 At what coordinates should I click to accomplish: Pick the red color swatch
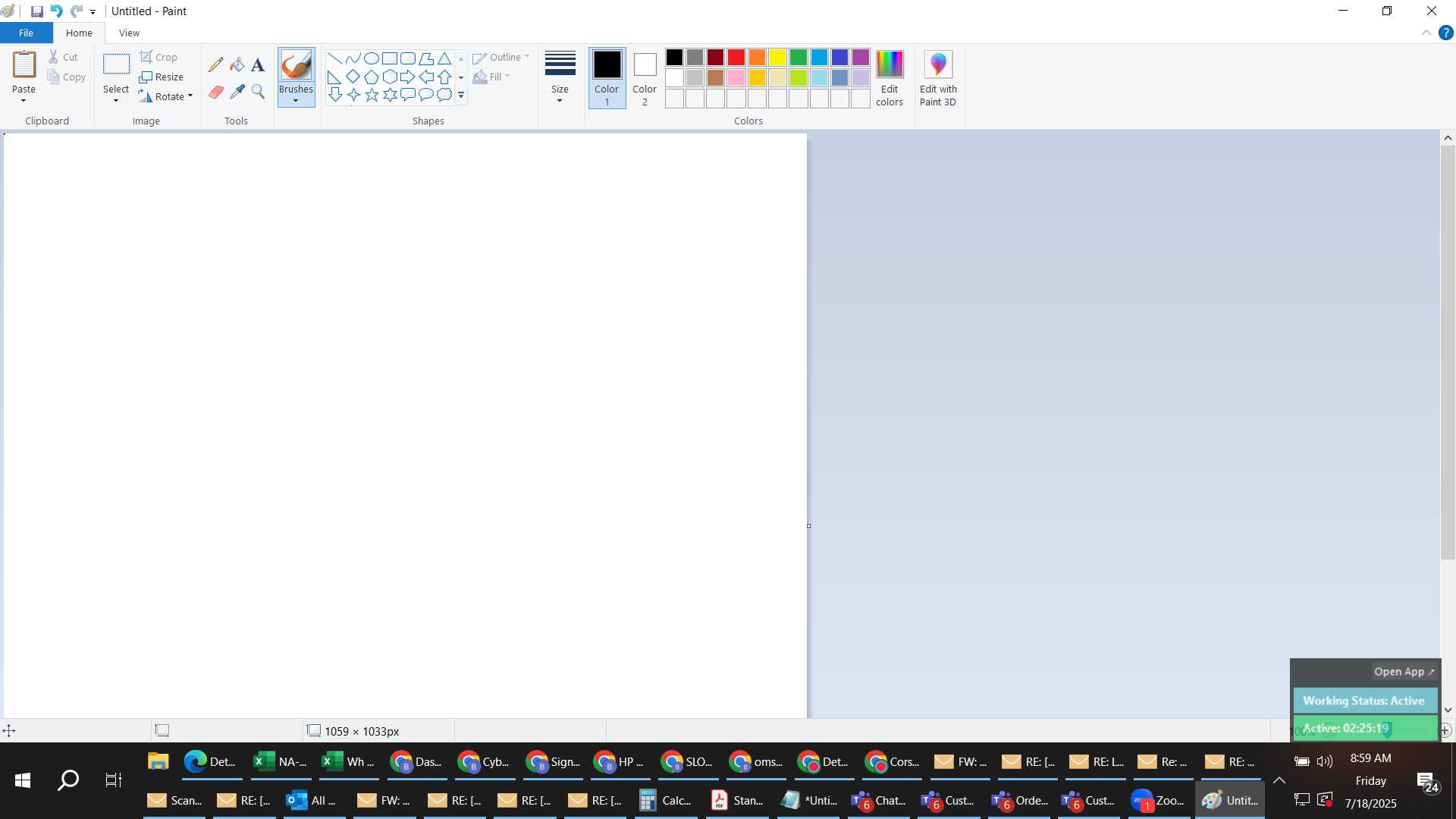coord(736,58)
